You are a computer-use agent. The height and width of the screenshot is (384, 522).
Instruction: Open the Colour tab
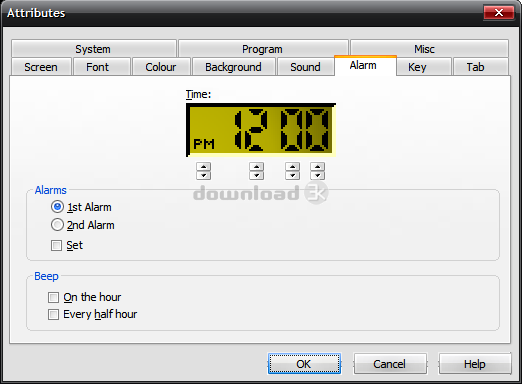161,67
